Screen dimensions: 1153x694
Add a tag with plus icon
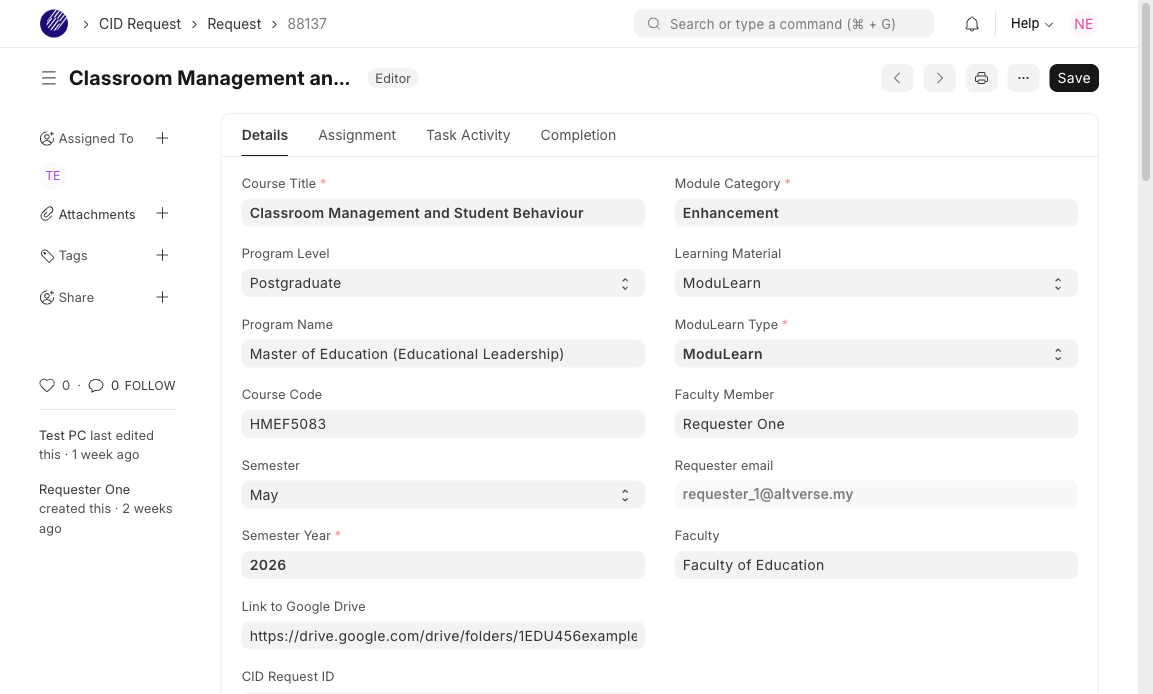[x=162, y=256]
